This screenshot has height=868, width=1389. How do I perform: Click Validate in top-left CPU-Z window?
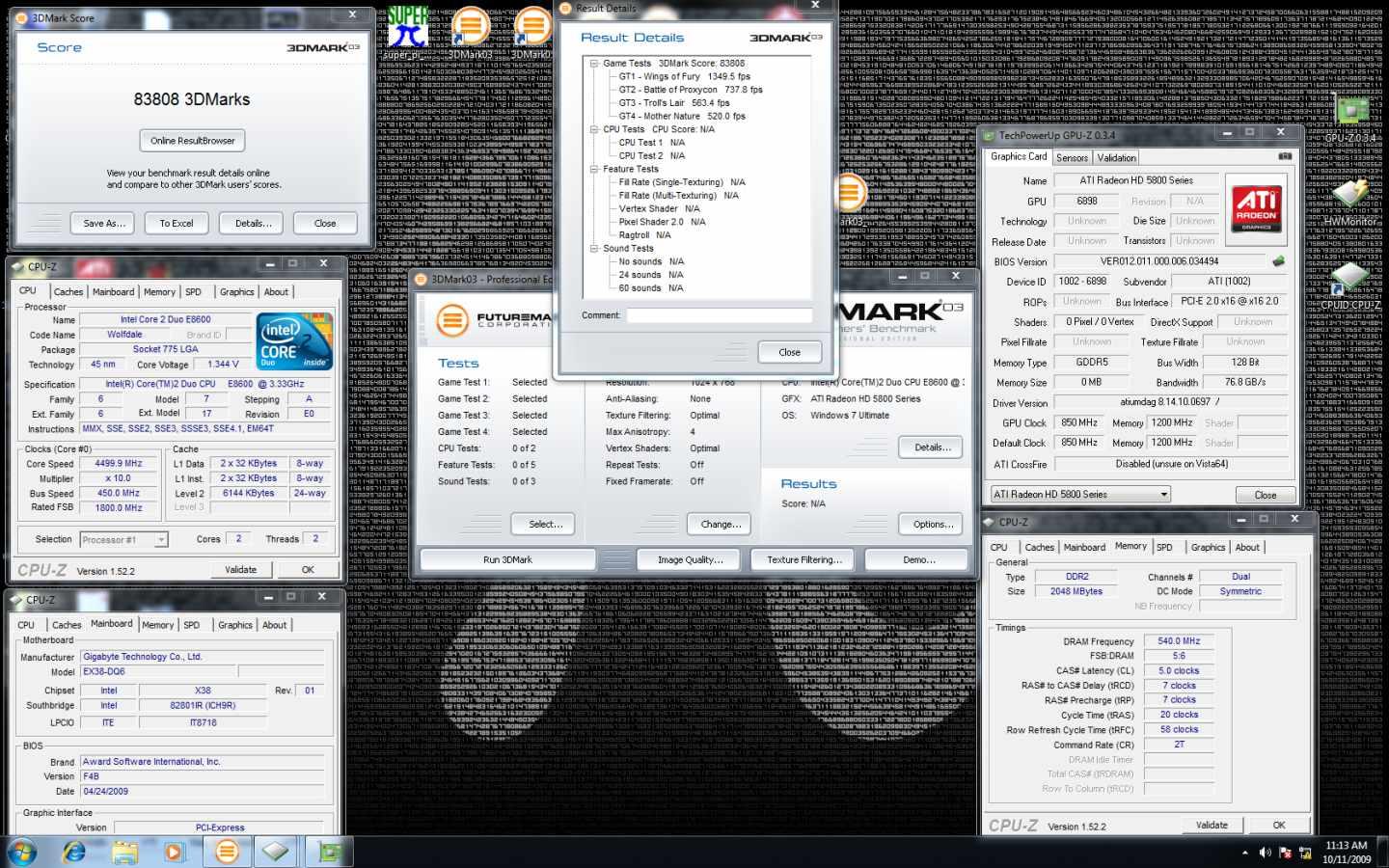coord(240,570)
